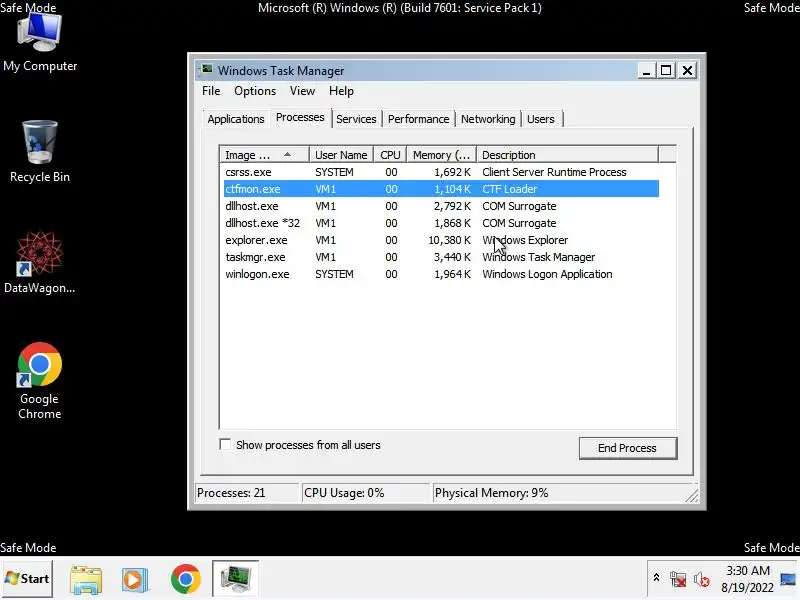Open My Computer desktop icon
The height and width of the screenshot is (600, 800).
40,43
